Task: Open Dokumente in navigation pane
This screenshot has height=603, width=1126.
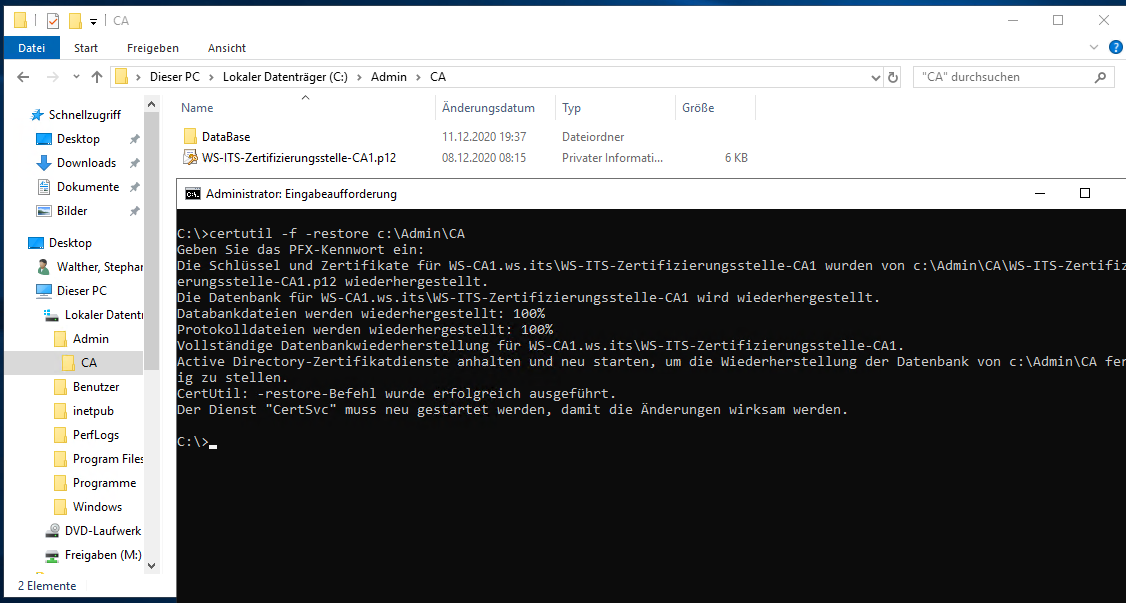Action: (88, 187)
